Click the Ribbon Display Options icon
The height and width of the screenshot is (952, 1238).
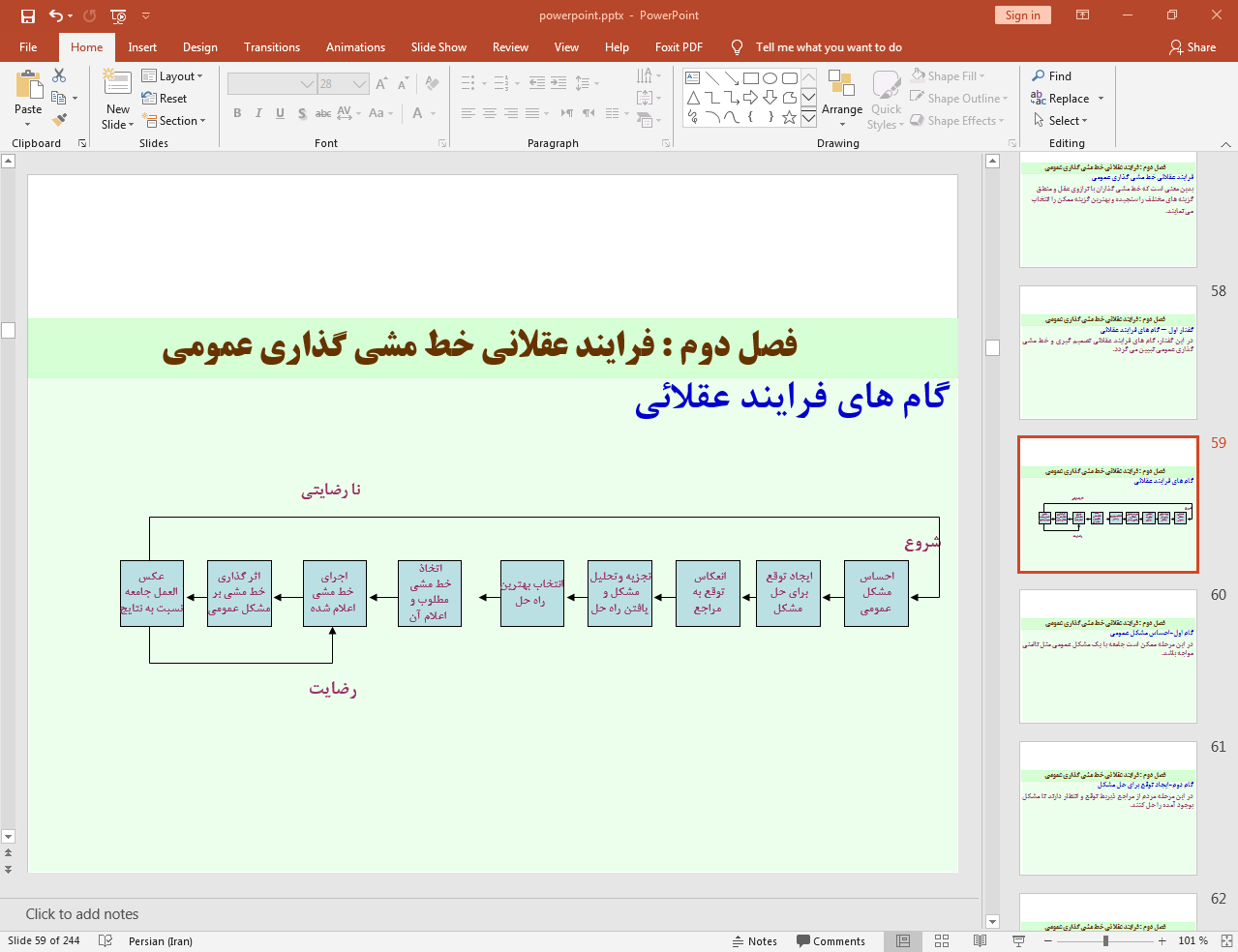(1083, 15)
